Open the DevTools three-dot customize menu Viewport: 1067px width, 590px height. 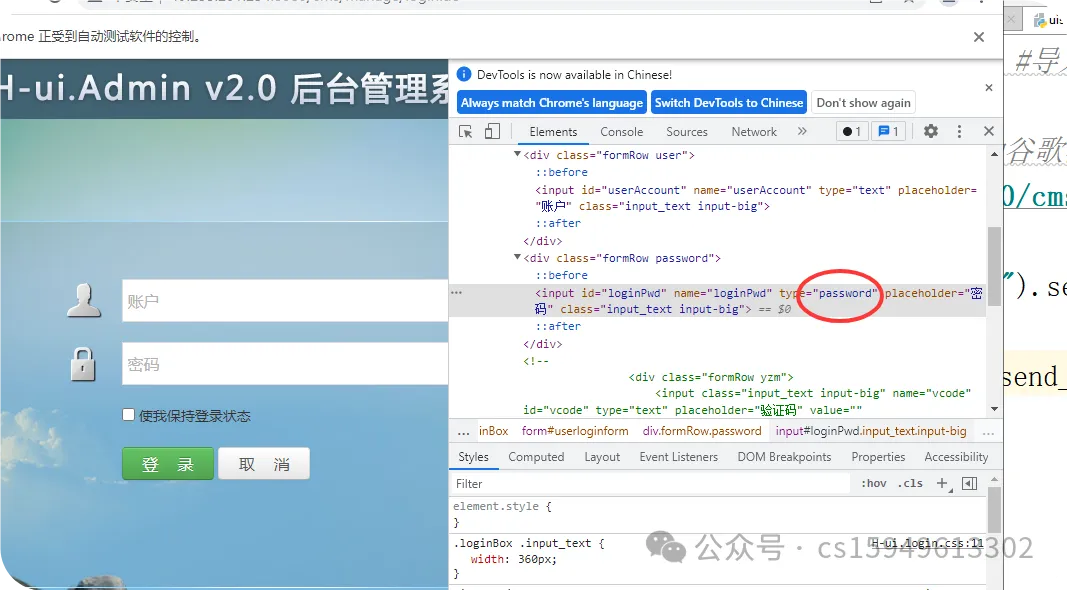[x=959, y=131]
